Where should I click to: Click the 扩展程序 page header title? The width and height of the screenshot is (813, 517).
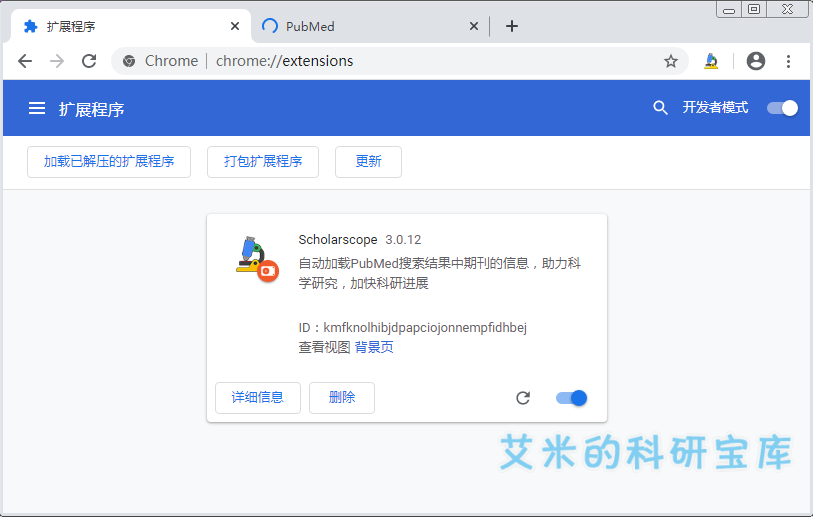pyautogui.click(x=91, y=109)
